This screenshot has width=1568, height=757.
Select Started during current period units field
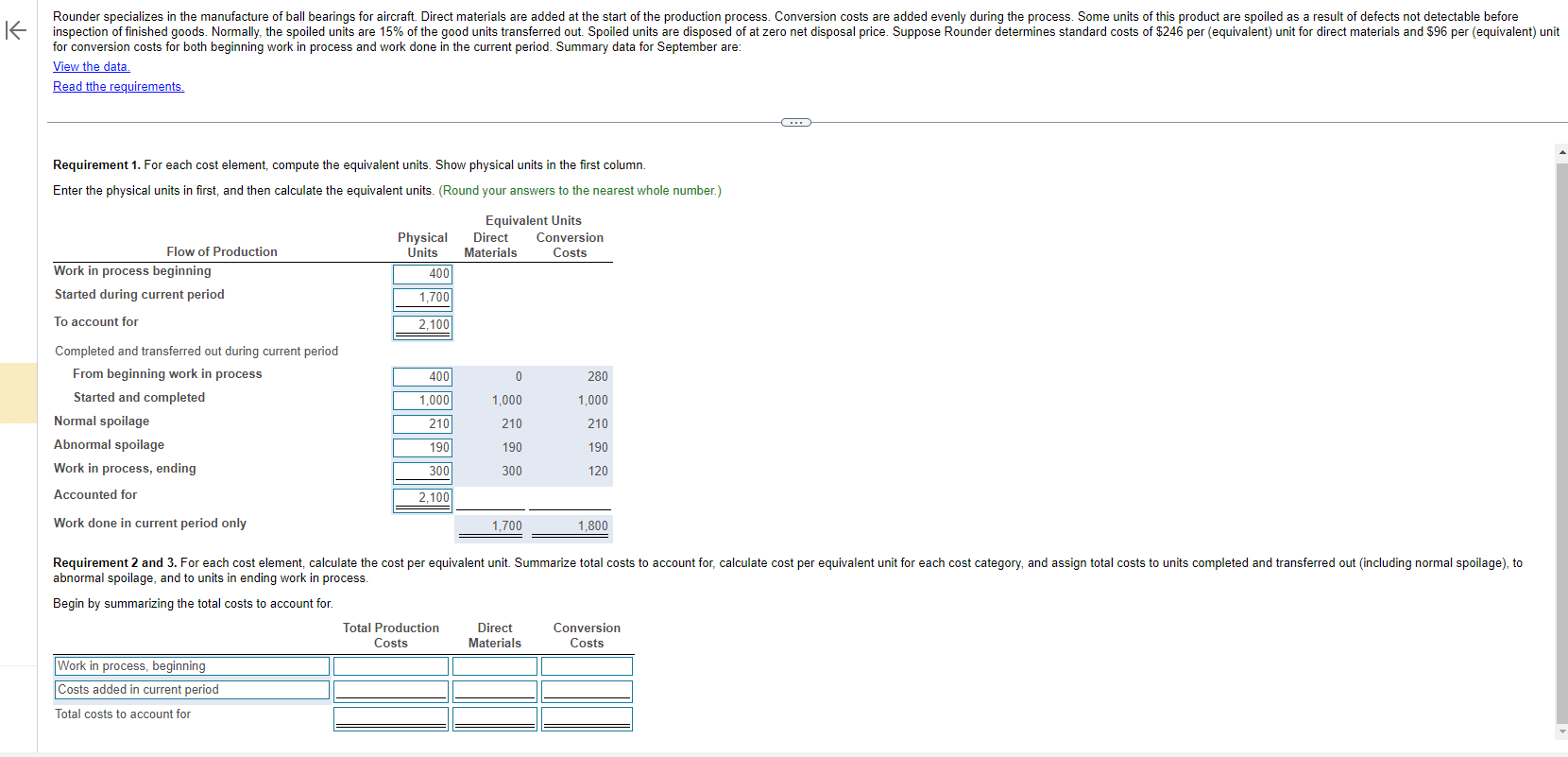tap(422, 299)
